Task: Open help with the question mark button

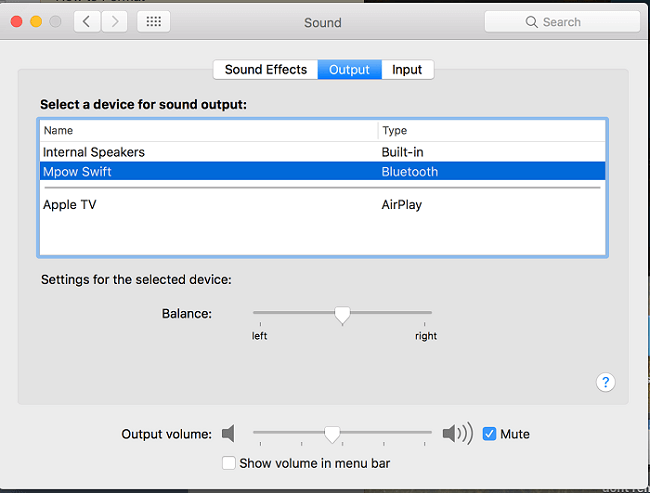Action: coord(605,382)
